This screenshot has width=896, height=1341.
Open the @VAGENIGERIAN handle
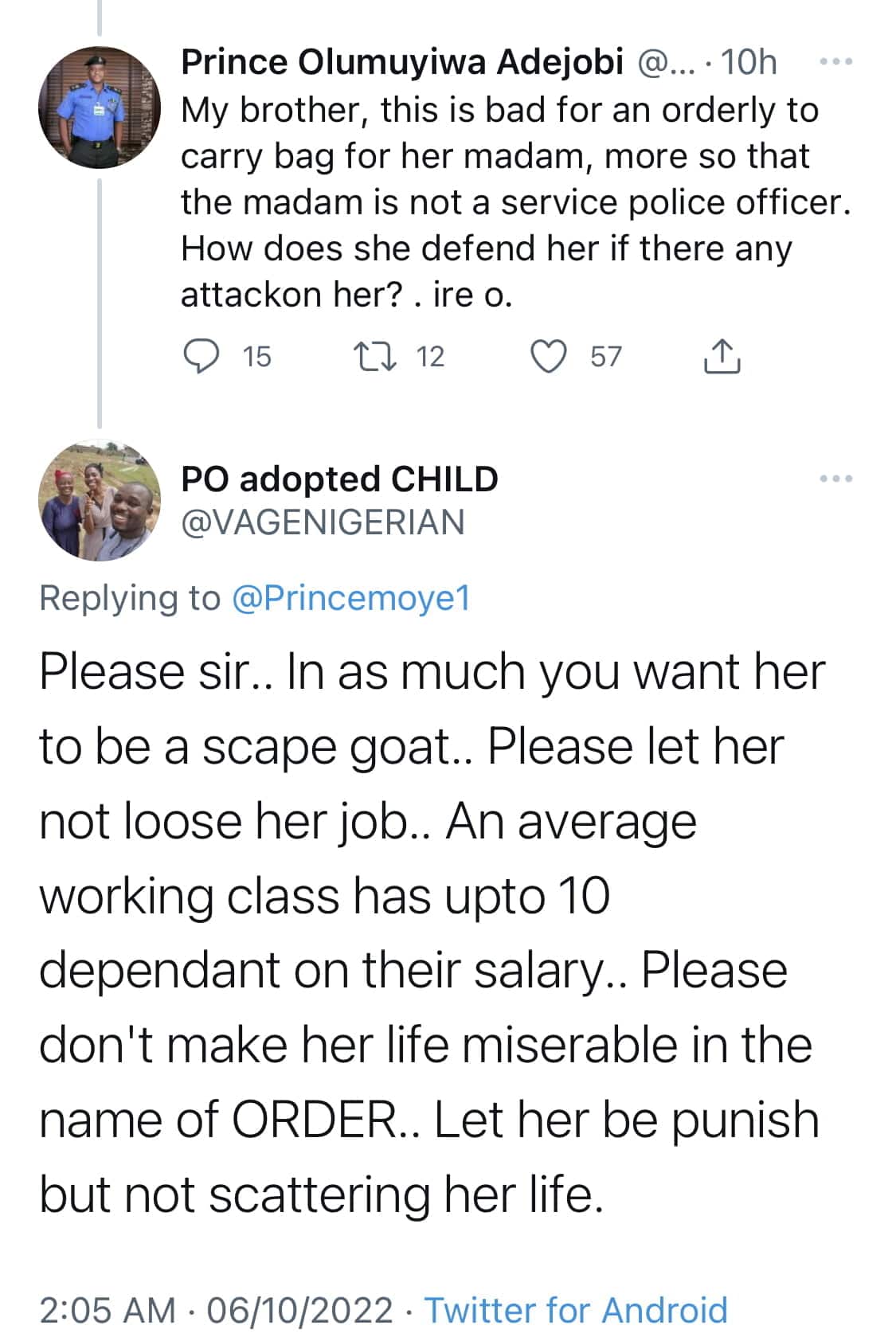tap(323, 522)
